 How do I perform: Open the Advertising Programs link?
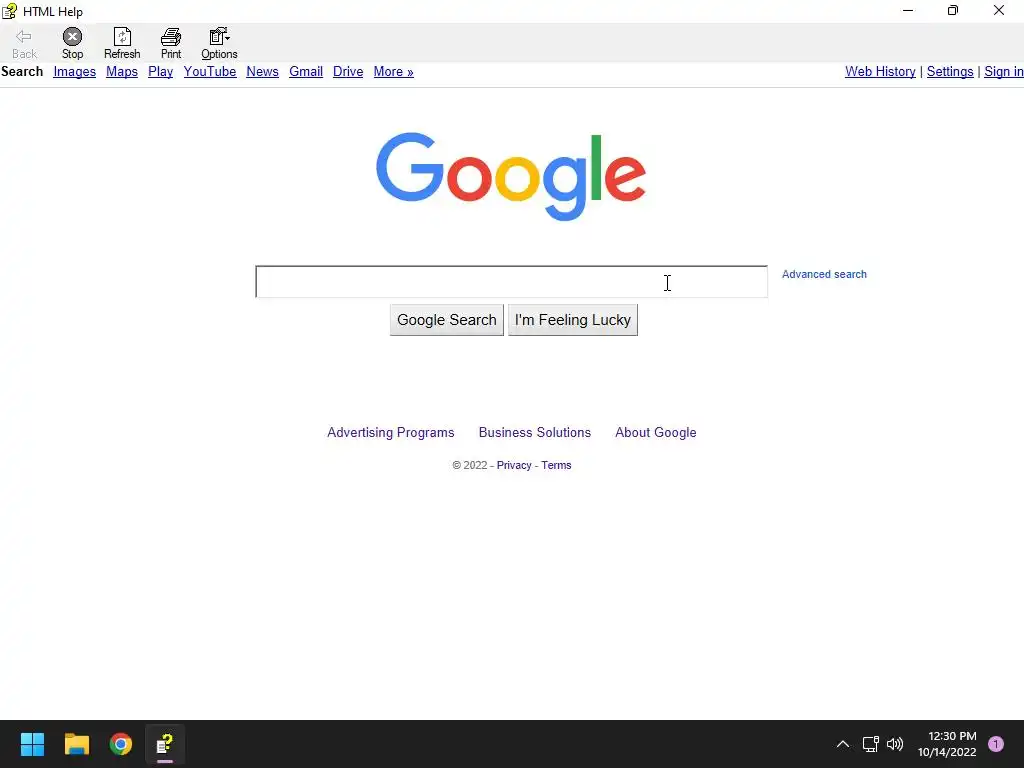tap(391, 432)
